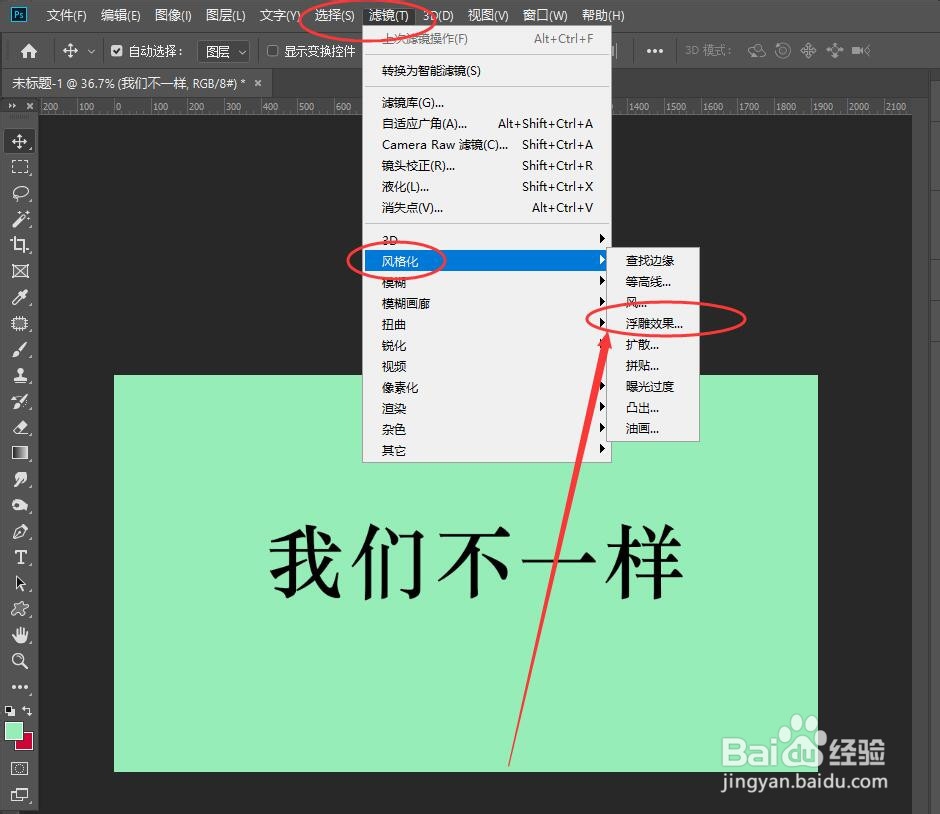Screen dimensions: 940x814
Task: Activate the Horizontal Type tool
Action: [x=21, y=557]
